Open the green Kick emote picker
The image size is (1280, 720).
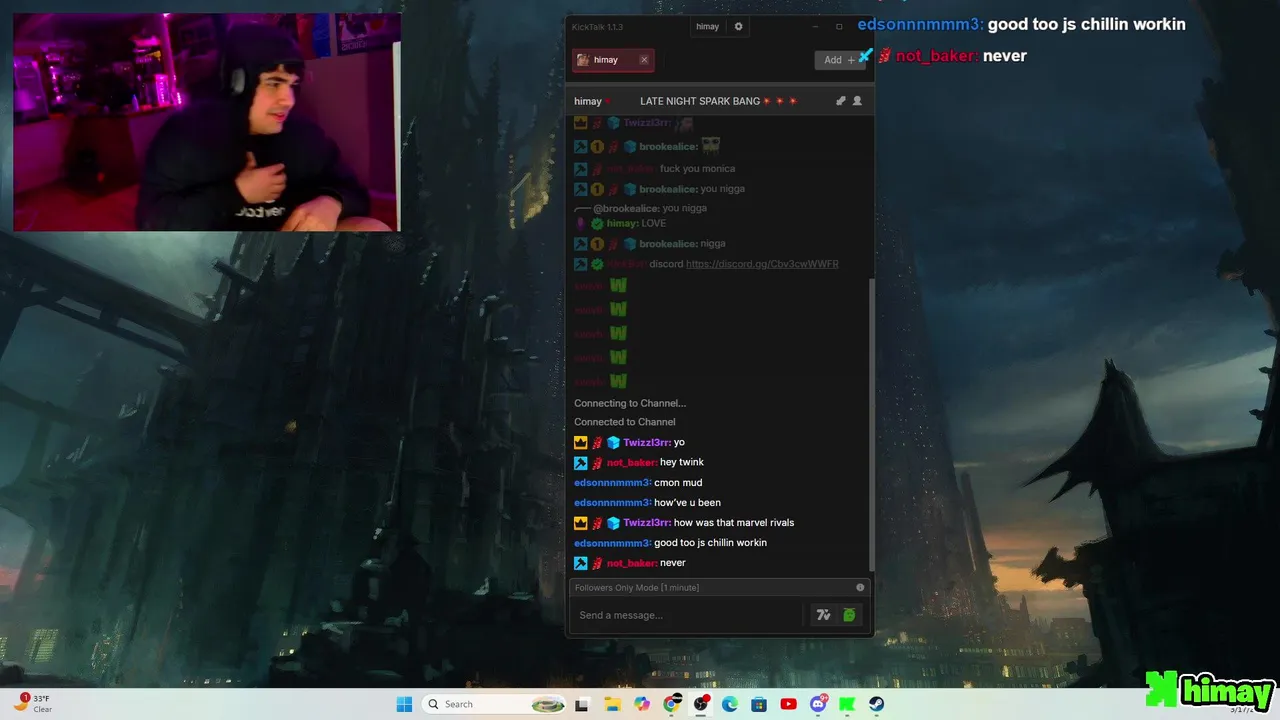point(849,615)
